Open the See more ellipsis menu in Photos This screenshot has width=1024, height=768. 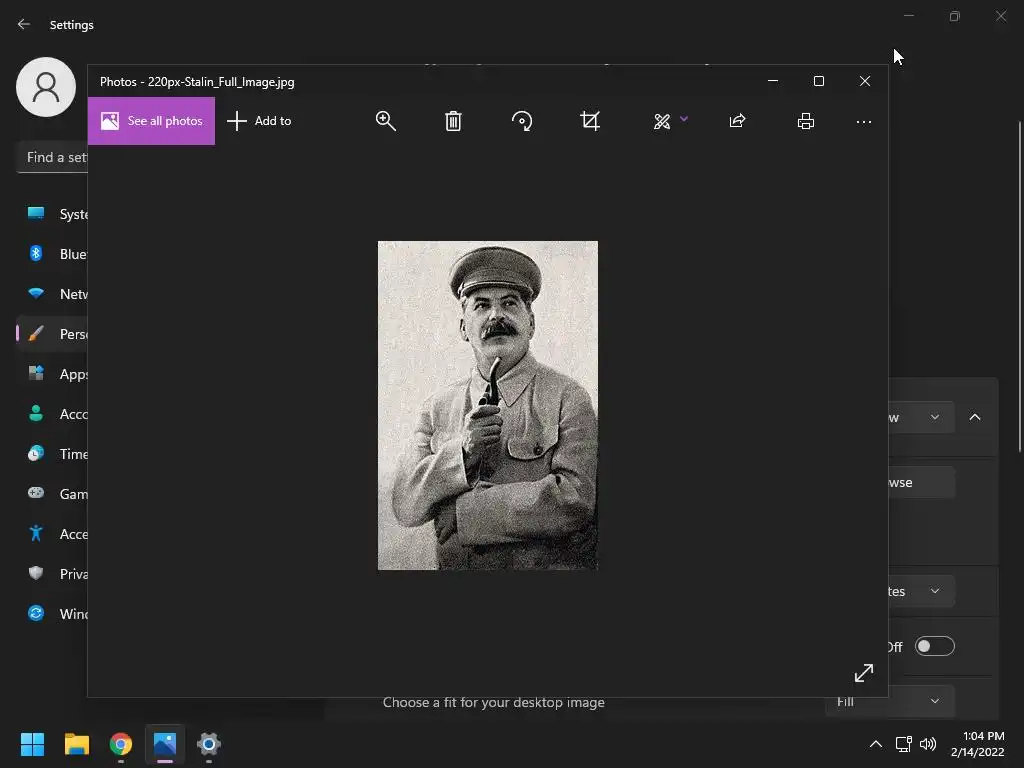863,121
